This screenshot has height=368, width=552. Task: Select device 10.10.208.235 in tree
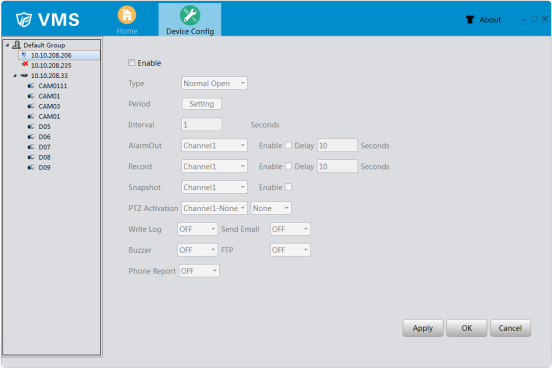pyautogui.click(x=51, y=66)
